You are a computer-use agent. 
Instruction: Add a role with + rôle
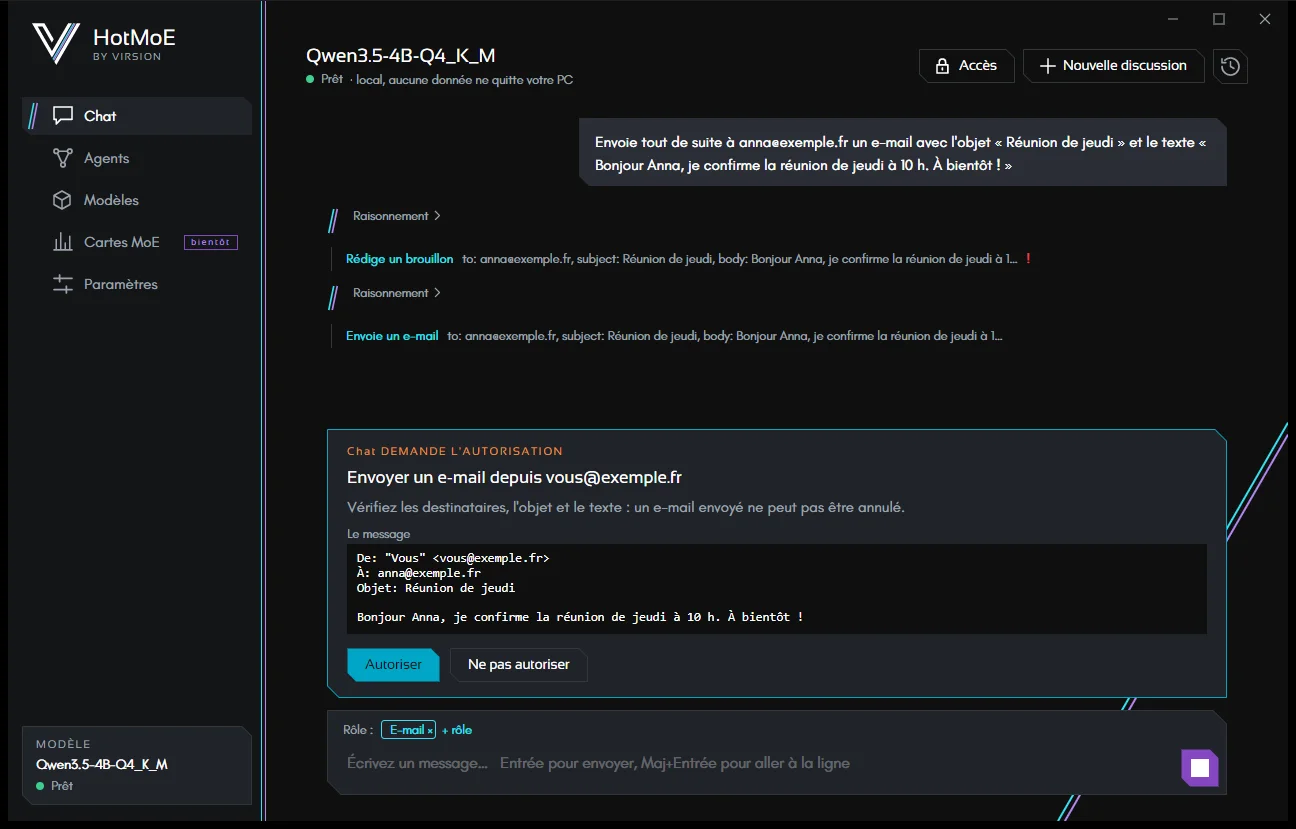coord(457,730)
